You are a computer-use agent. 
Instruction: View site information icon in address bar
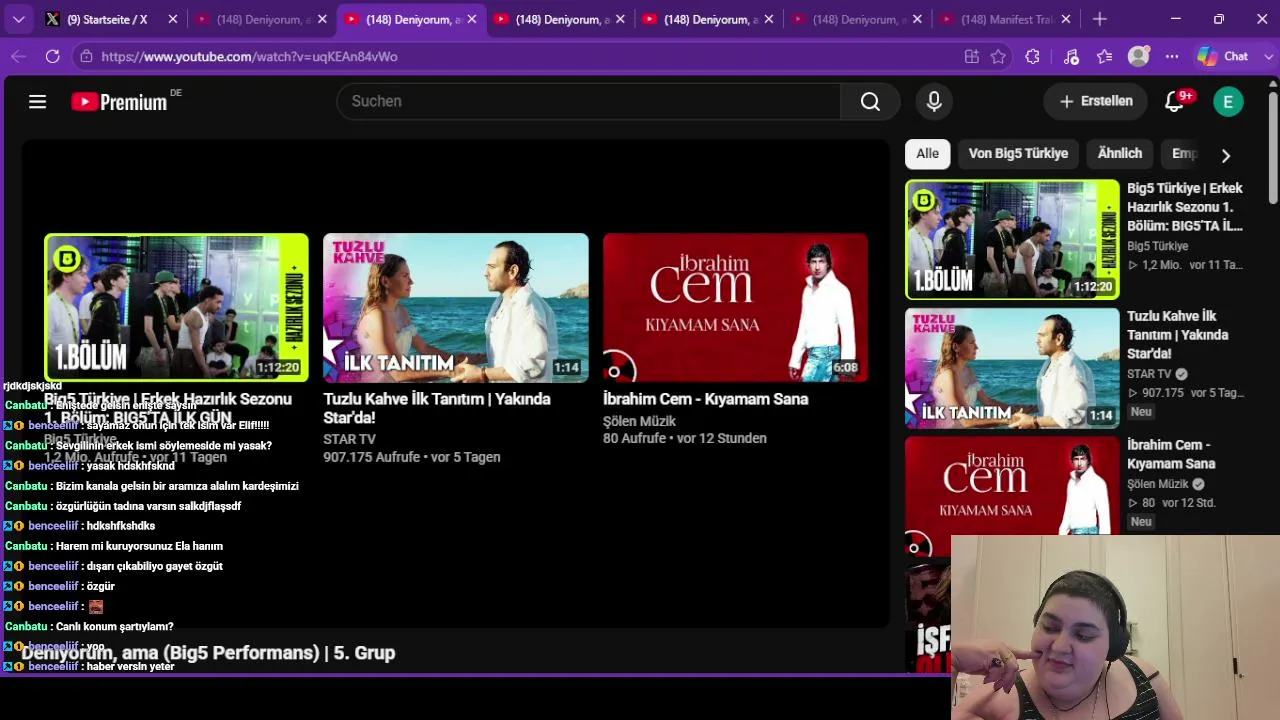coord(86,57)
